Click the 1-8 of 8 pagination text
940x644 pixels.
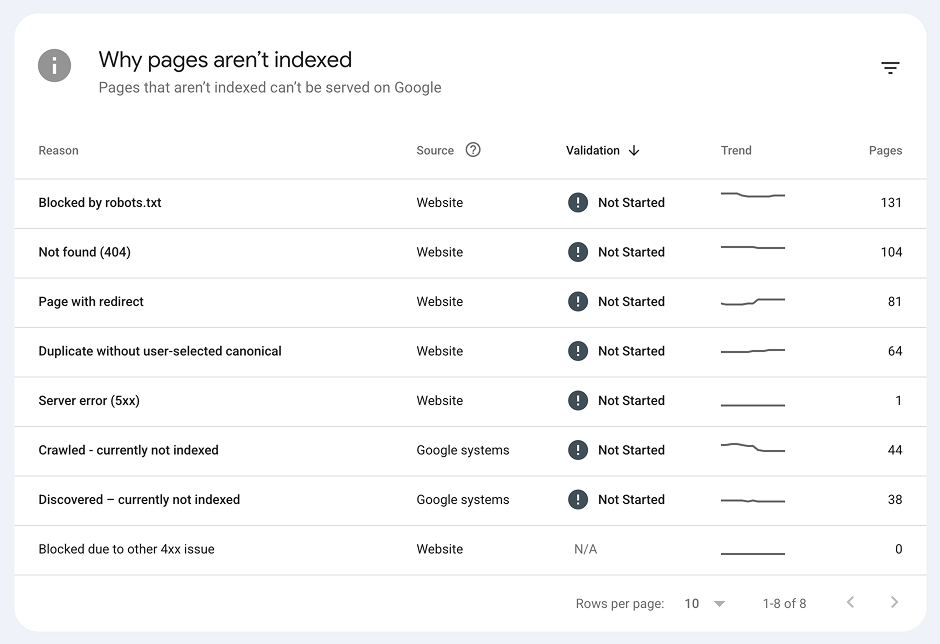point(784,603)
